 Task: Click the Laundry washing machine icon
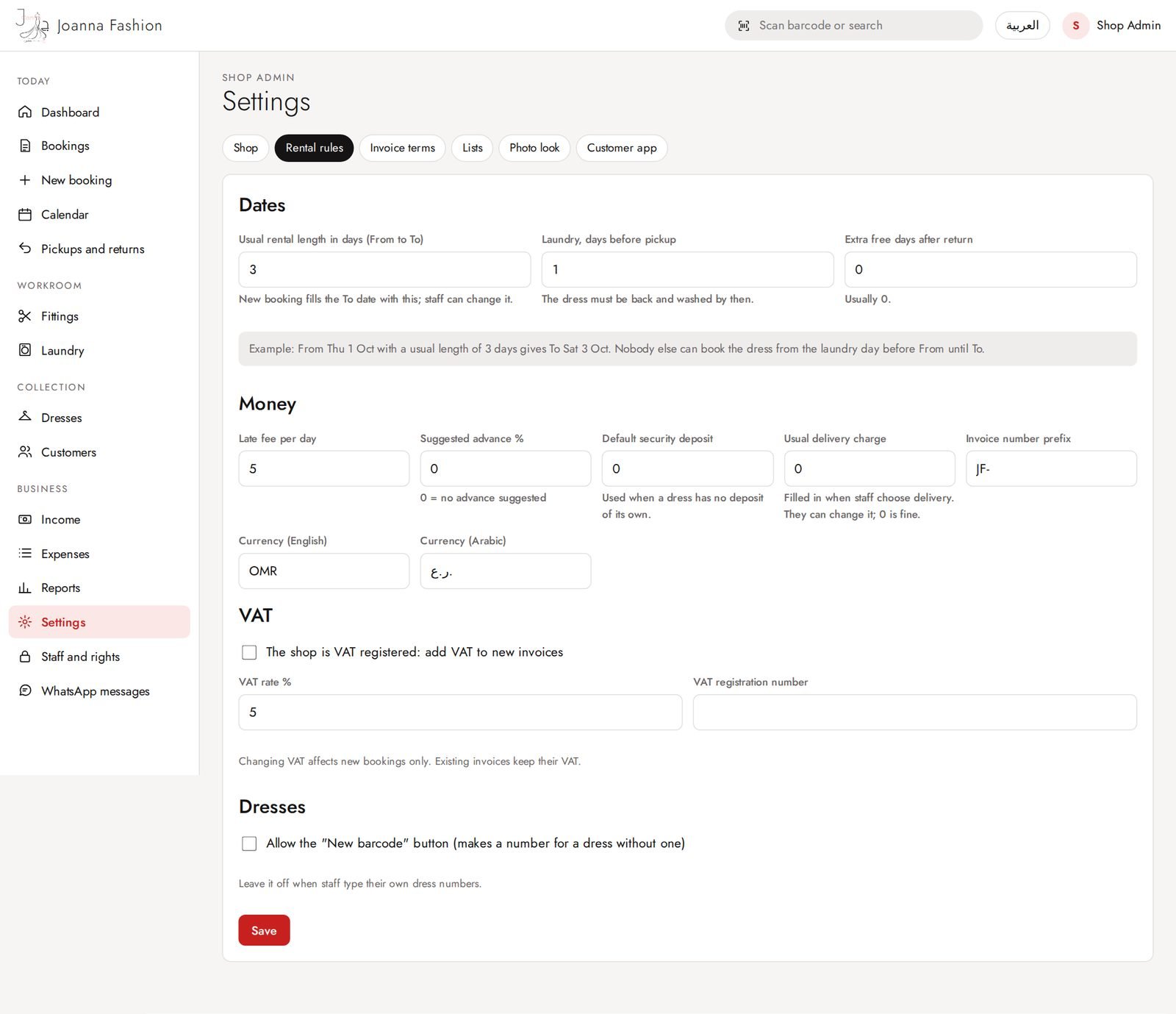25,350
